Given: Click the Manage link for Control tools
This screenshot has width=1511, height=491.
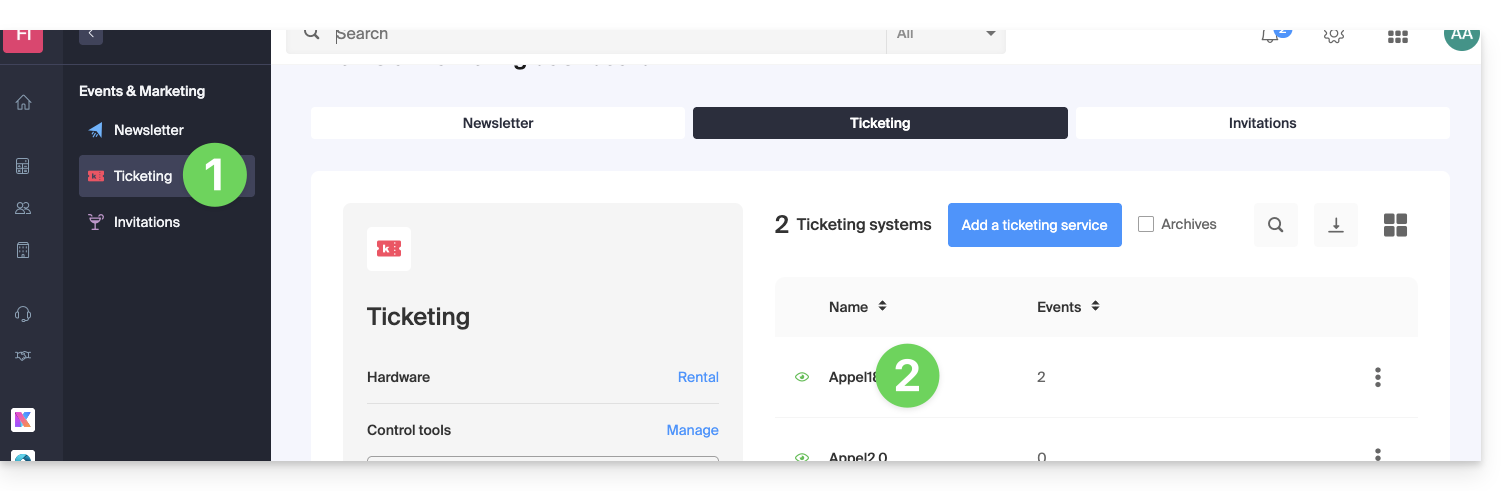Looking at the screenshot, I should click(692, 430).
